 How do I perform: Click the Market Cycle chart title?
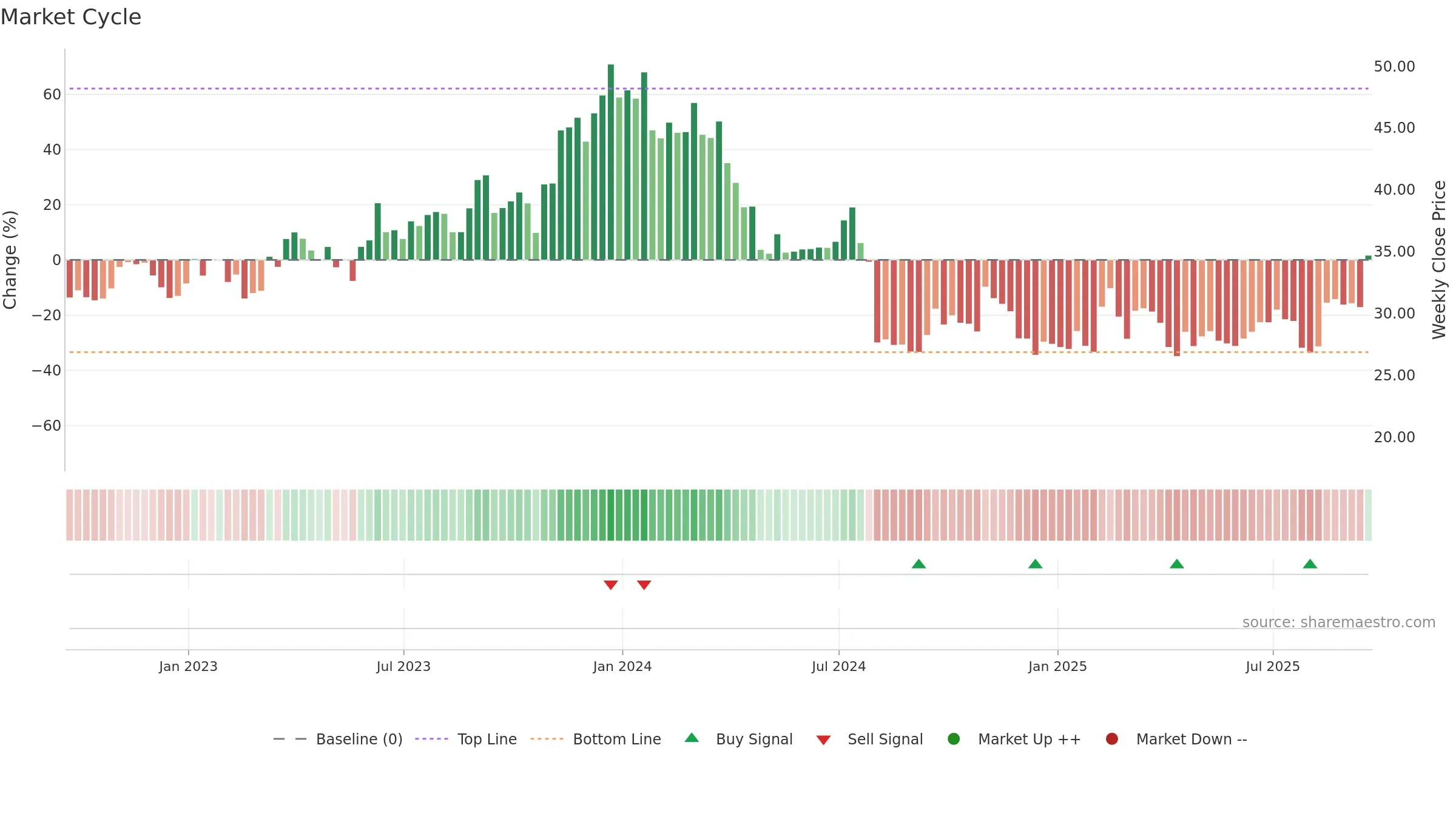point(71,17)
